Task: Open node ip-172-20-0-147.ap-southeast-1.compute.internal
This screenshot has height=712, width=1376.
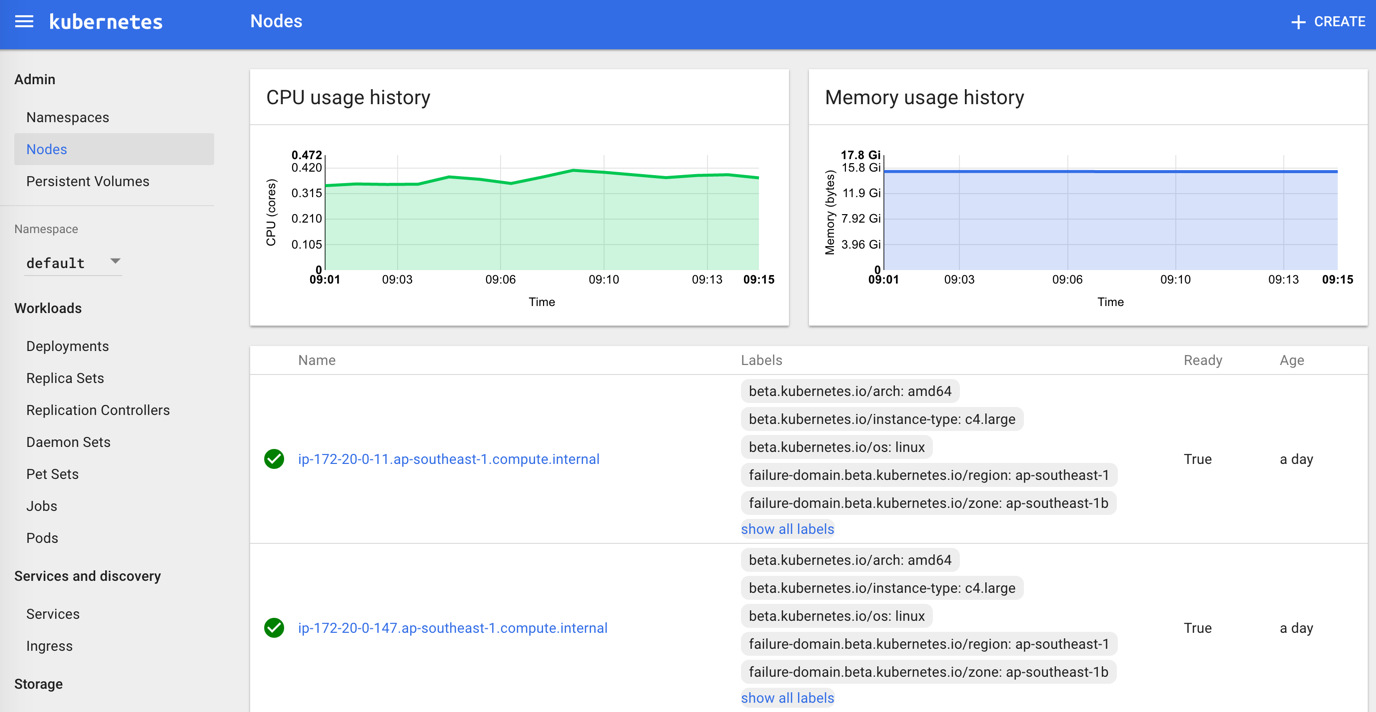Action: (x=453, y=628)
